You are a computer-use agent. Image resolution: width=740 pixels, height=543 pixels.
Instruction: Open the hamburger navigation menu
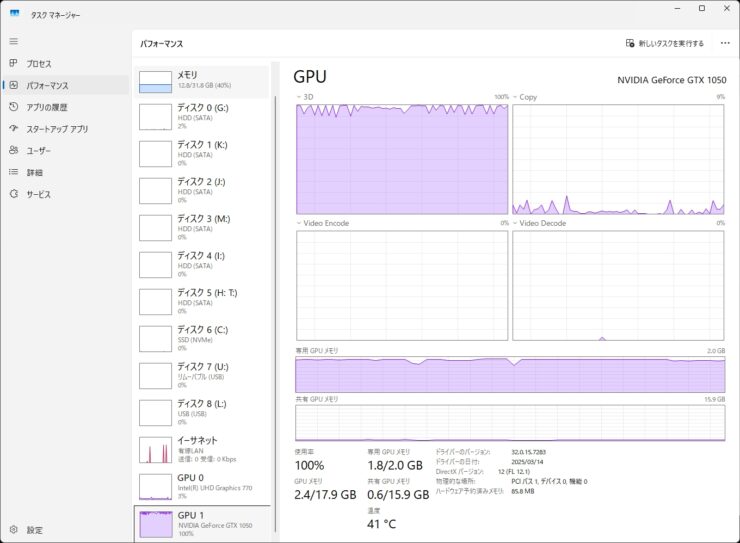(x=14, y=41)
